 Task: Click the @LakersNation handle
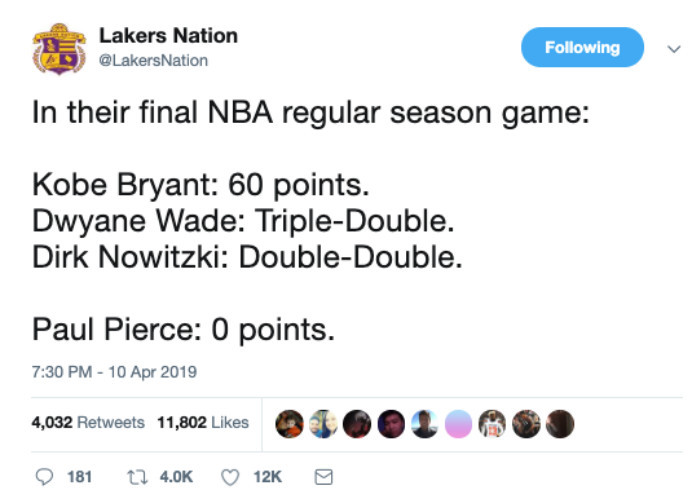(153, 61)
